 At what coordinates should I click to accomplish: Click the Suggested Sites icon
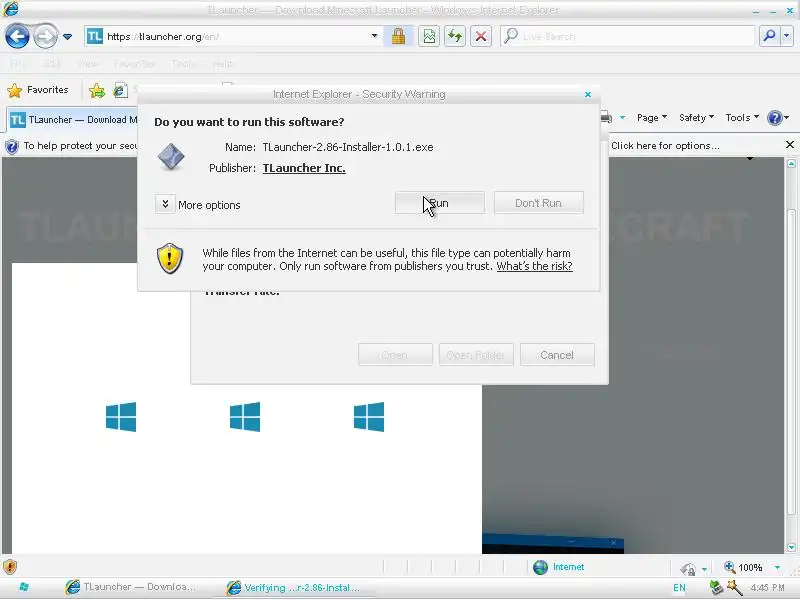(120, 91)
